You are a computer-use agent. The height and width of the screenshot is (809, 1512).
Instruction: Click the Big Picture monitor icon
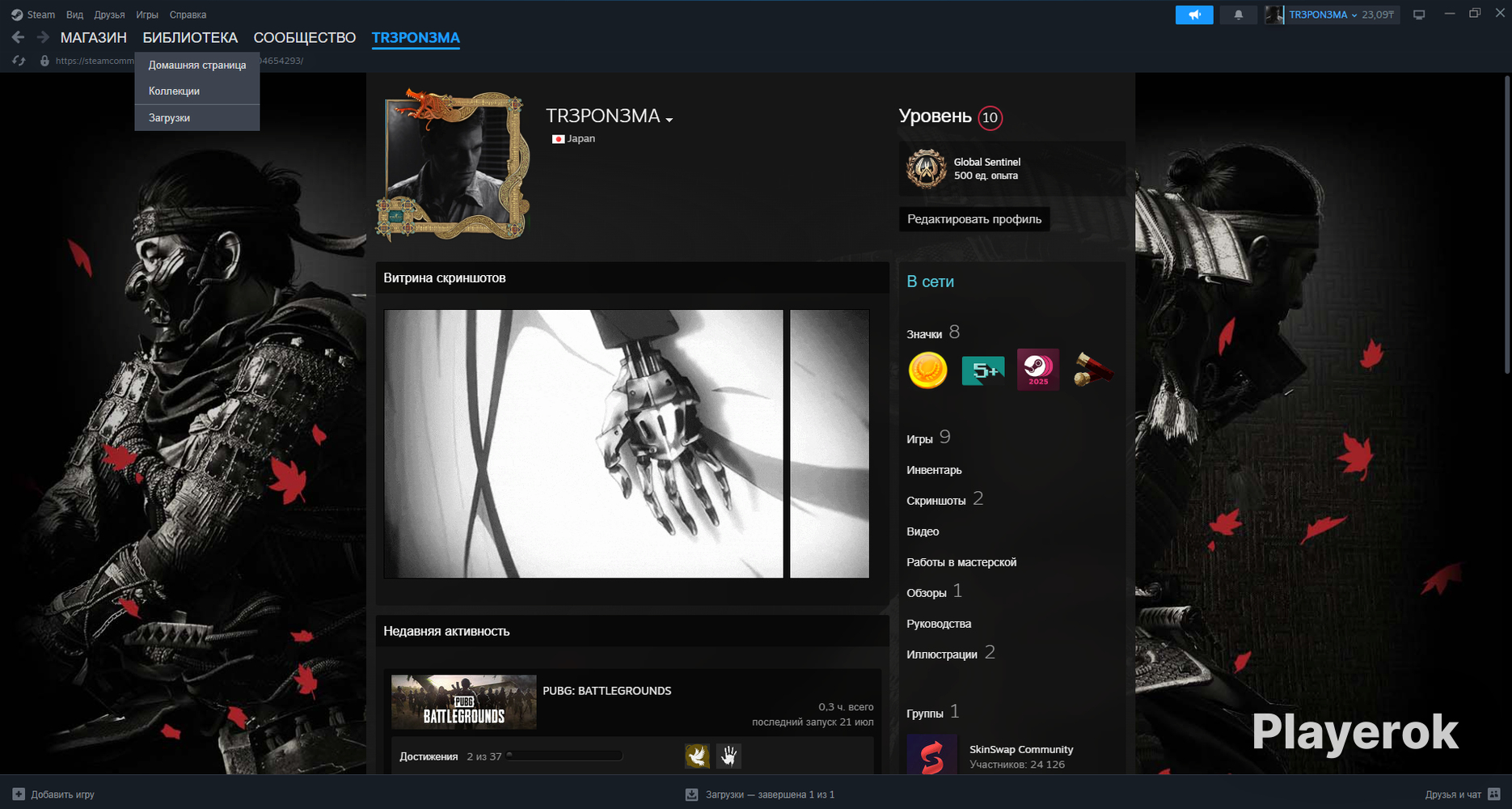[x=1419, y=15]
